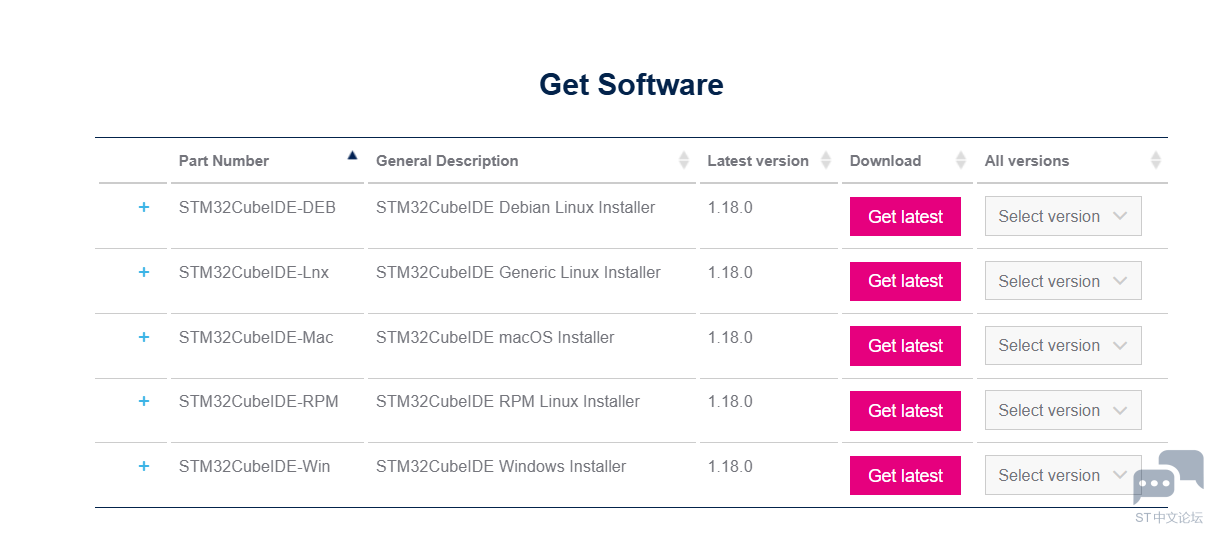This screenshot has width=1212, height=533.
Task: Click the Latest version column header
Action: pos(758,161)
